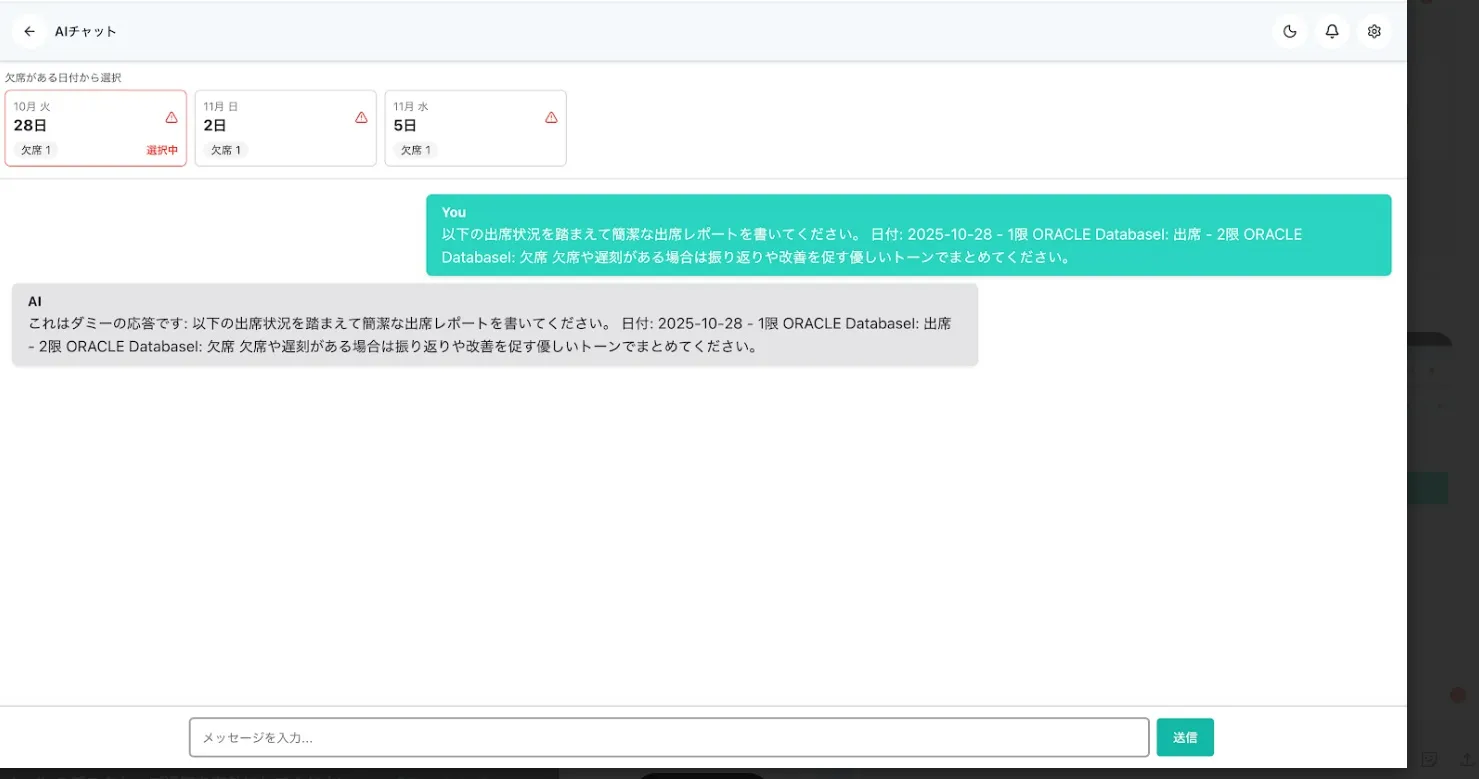The image size is (1479, 779).
Task: Open settings with the gear icon
Action: click(x=1374, y=31)
